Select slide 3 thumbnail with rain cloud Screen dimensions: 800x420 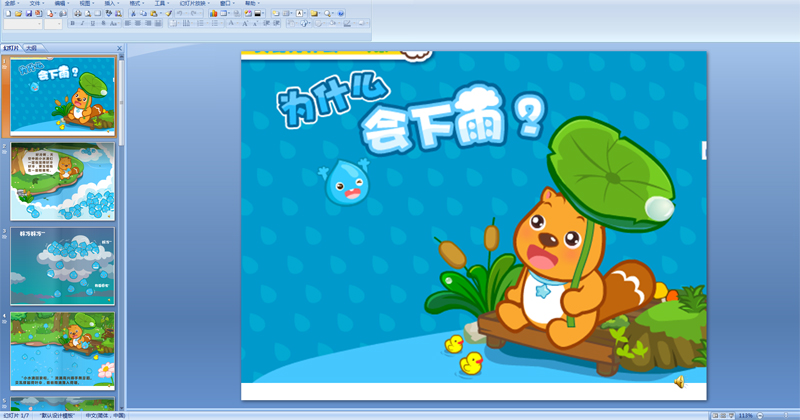coord(63,266)
